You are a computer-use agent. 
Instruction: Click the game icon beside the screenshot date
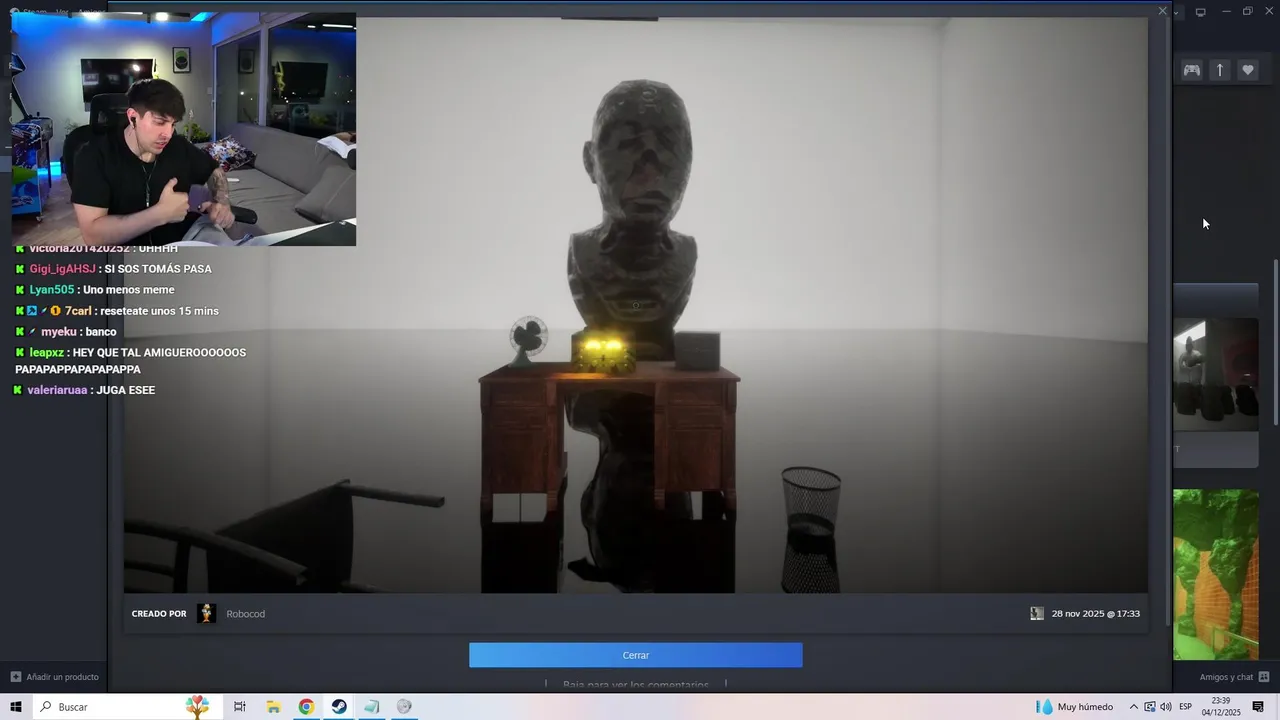[x=1037, y=613]
